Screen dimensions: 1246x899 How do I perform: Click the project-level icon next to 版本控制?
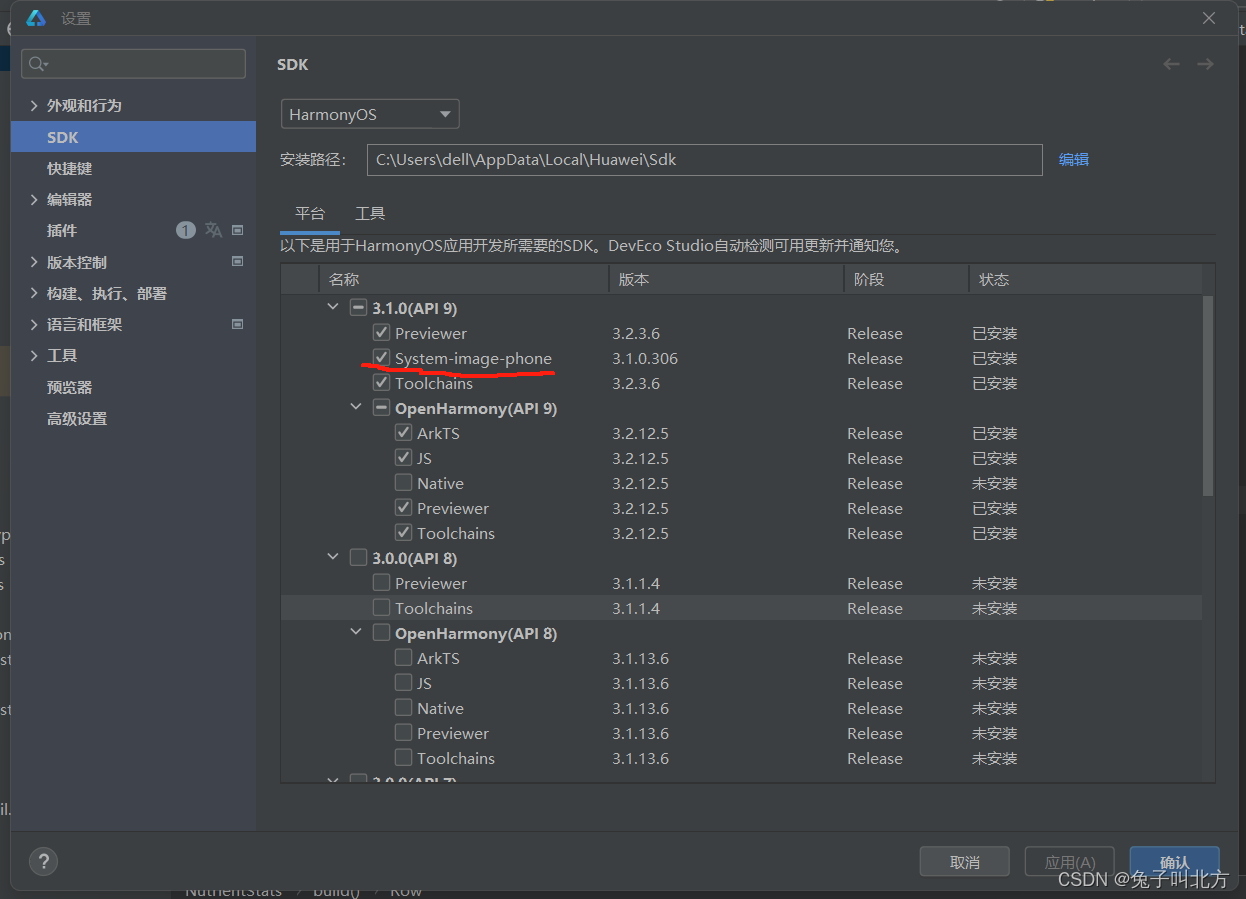click(238, 262)
